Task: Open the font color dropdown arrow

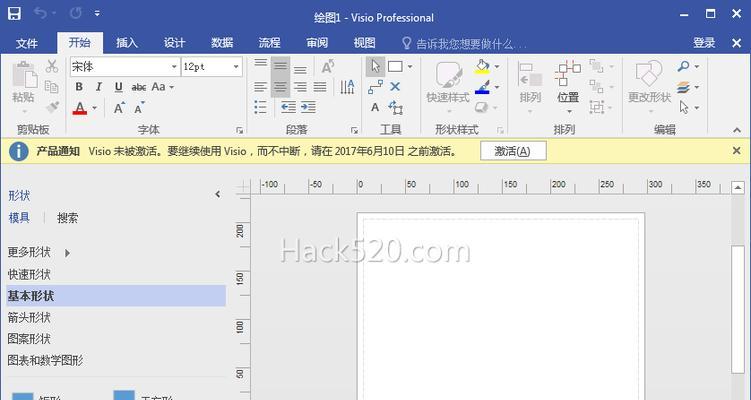Action: [94, 108]
